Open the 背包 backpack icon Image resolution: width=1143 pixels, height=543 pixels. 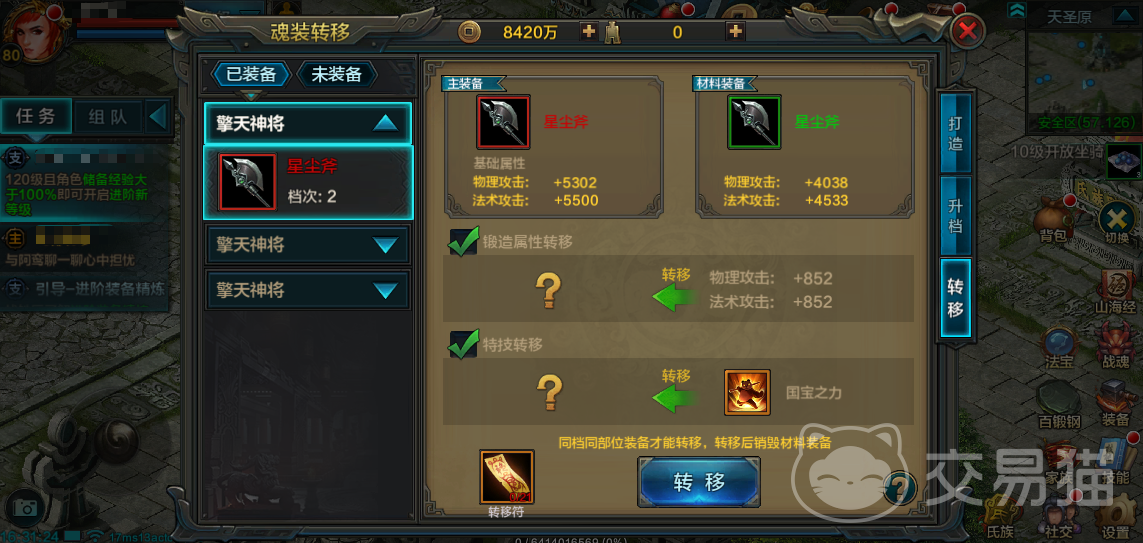(1053, 217)
